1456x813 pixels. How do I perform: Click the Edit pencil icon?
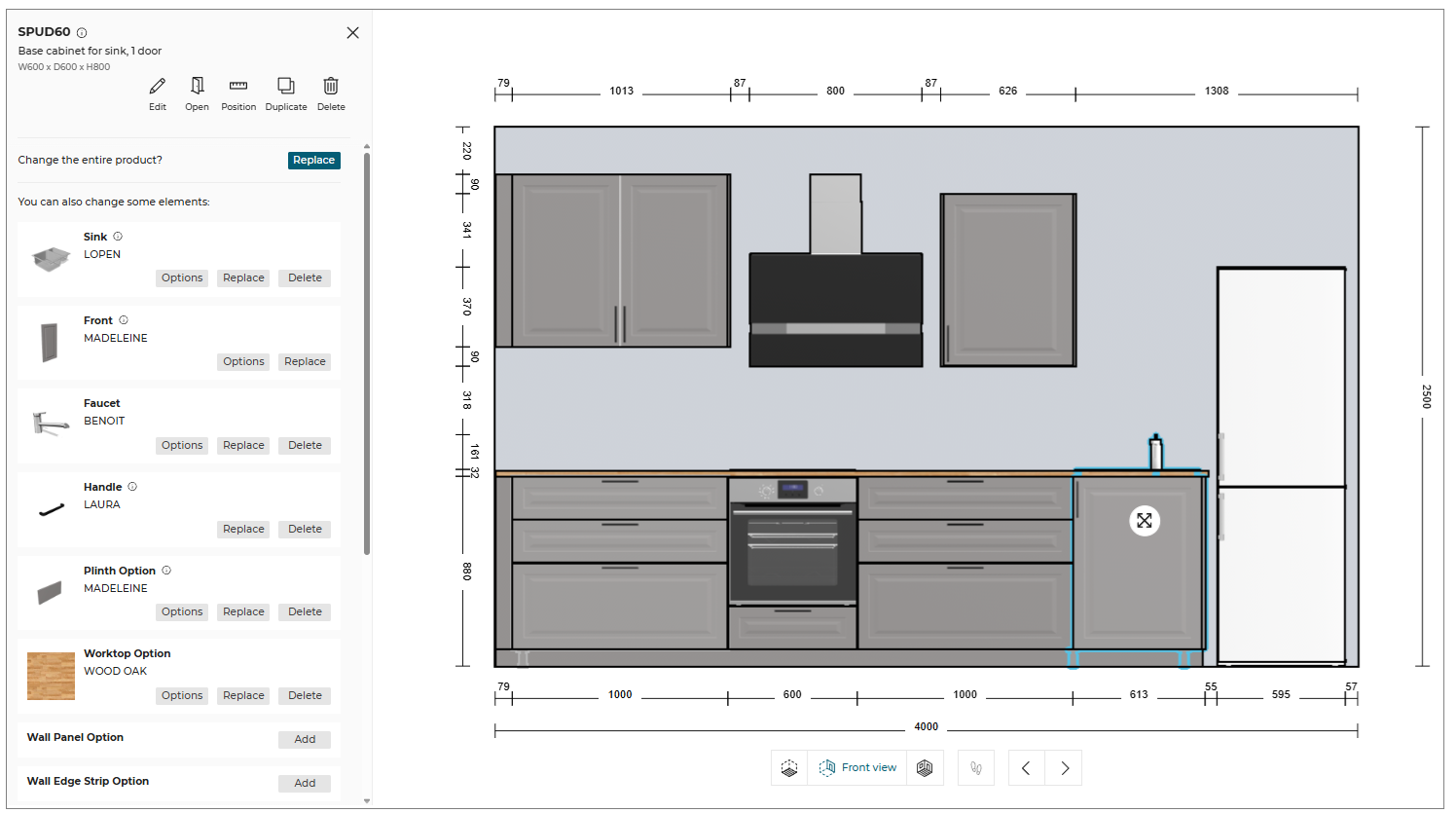(158, 87)
